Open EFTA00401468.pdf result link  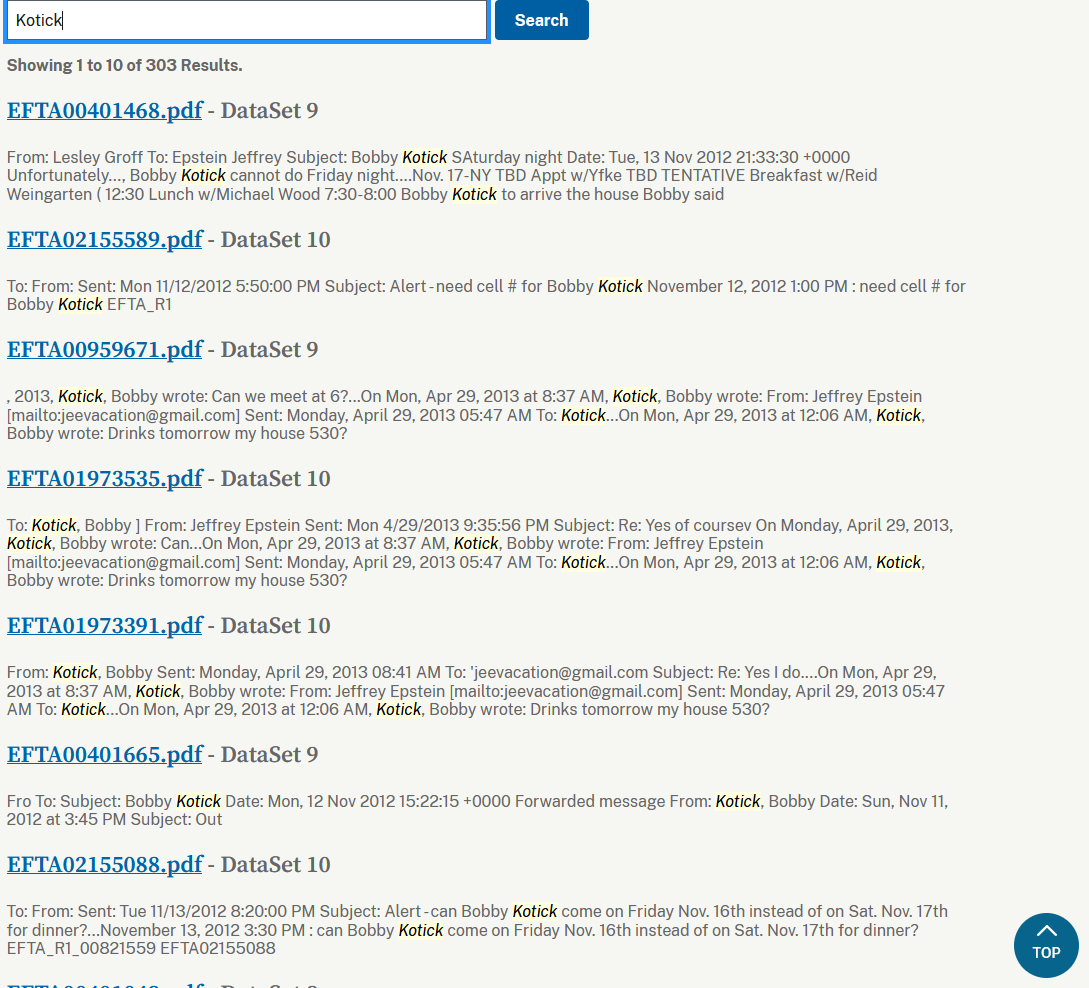tap(104, 110)
